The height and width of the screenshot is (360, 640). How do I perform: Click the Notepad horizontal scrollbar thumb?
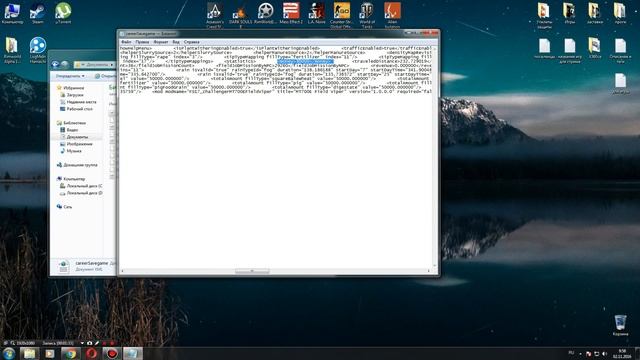(x=252, y=271)
